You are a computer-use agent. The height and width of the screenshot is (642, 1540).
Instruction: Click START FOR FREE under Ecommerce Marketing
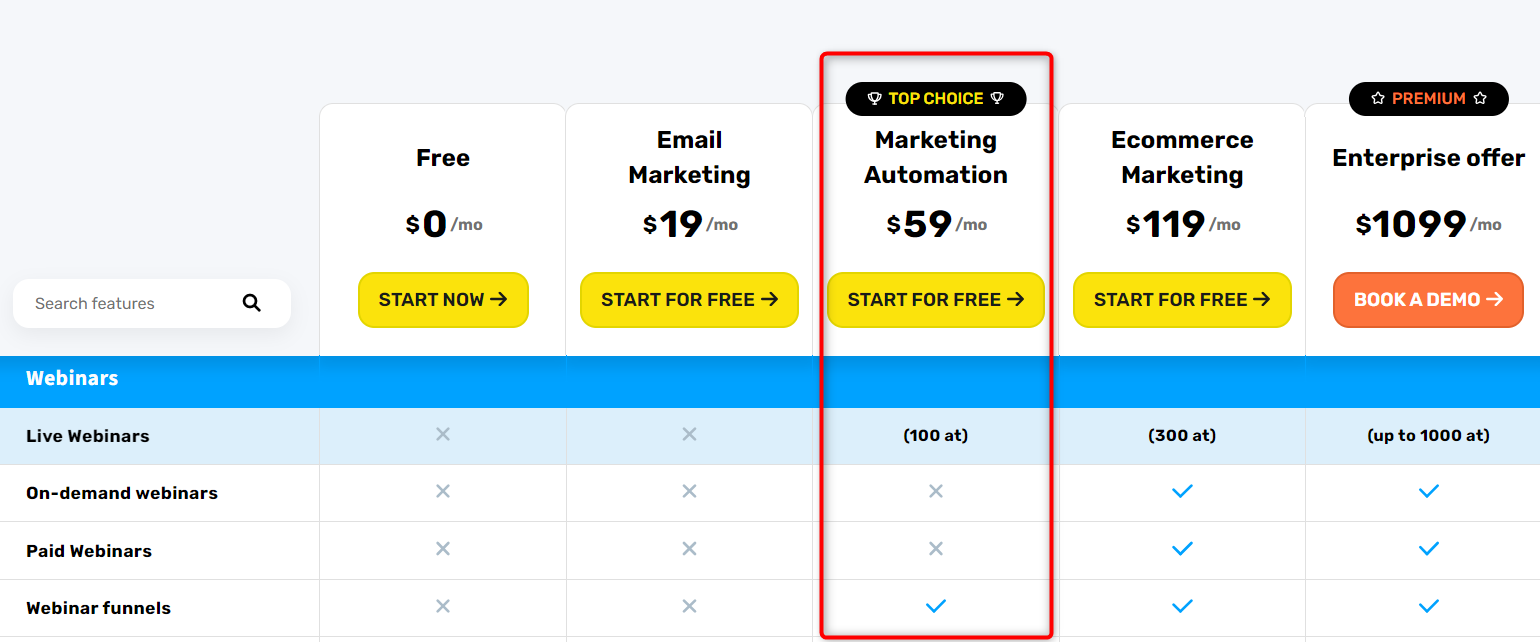(1182, 300)
